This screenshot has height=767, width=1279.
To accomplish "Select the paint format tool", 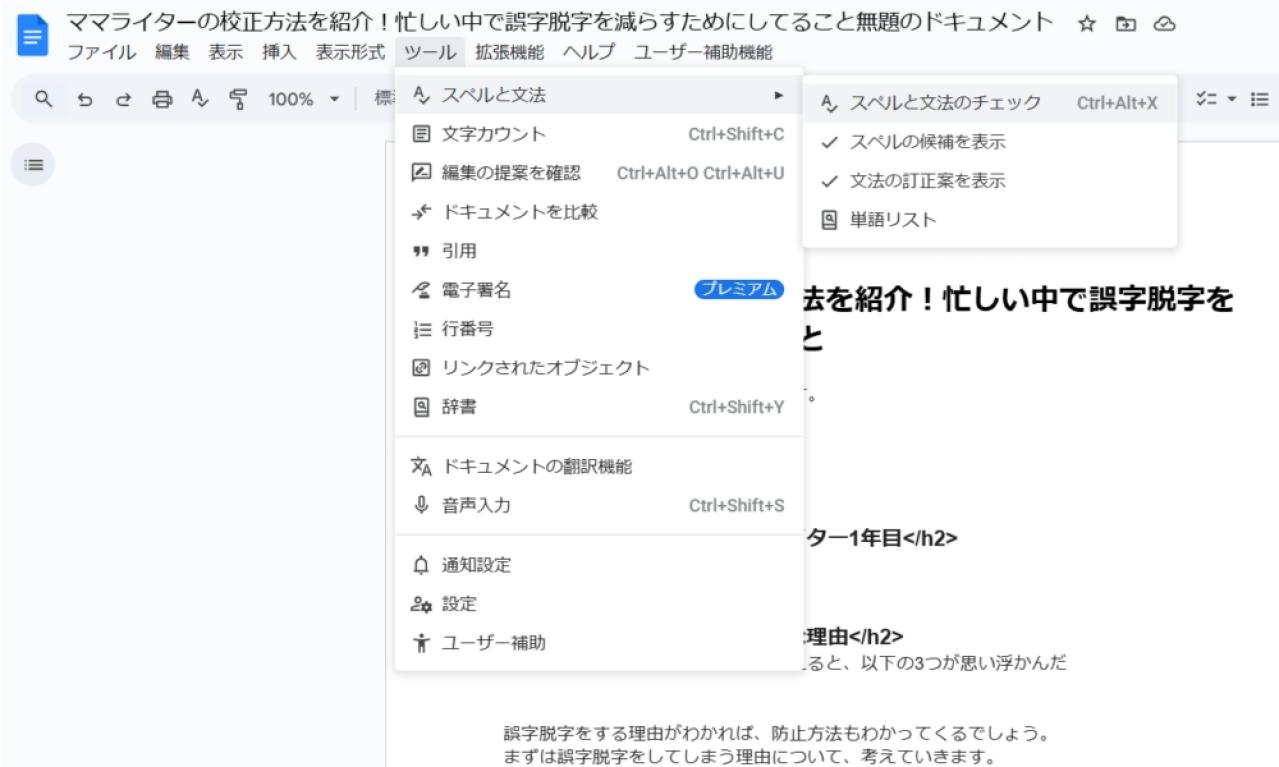I will tap(238, 99).
